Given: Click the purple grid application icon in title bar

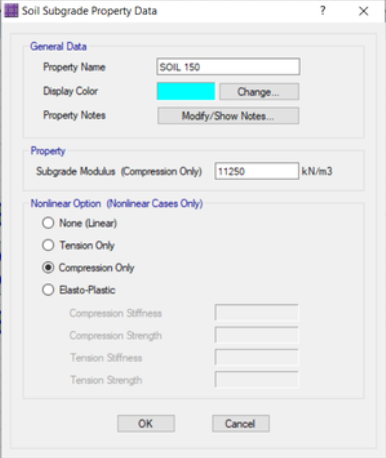Looking at the screenshot, I should [11, 11].
